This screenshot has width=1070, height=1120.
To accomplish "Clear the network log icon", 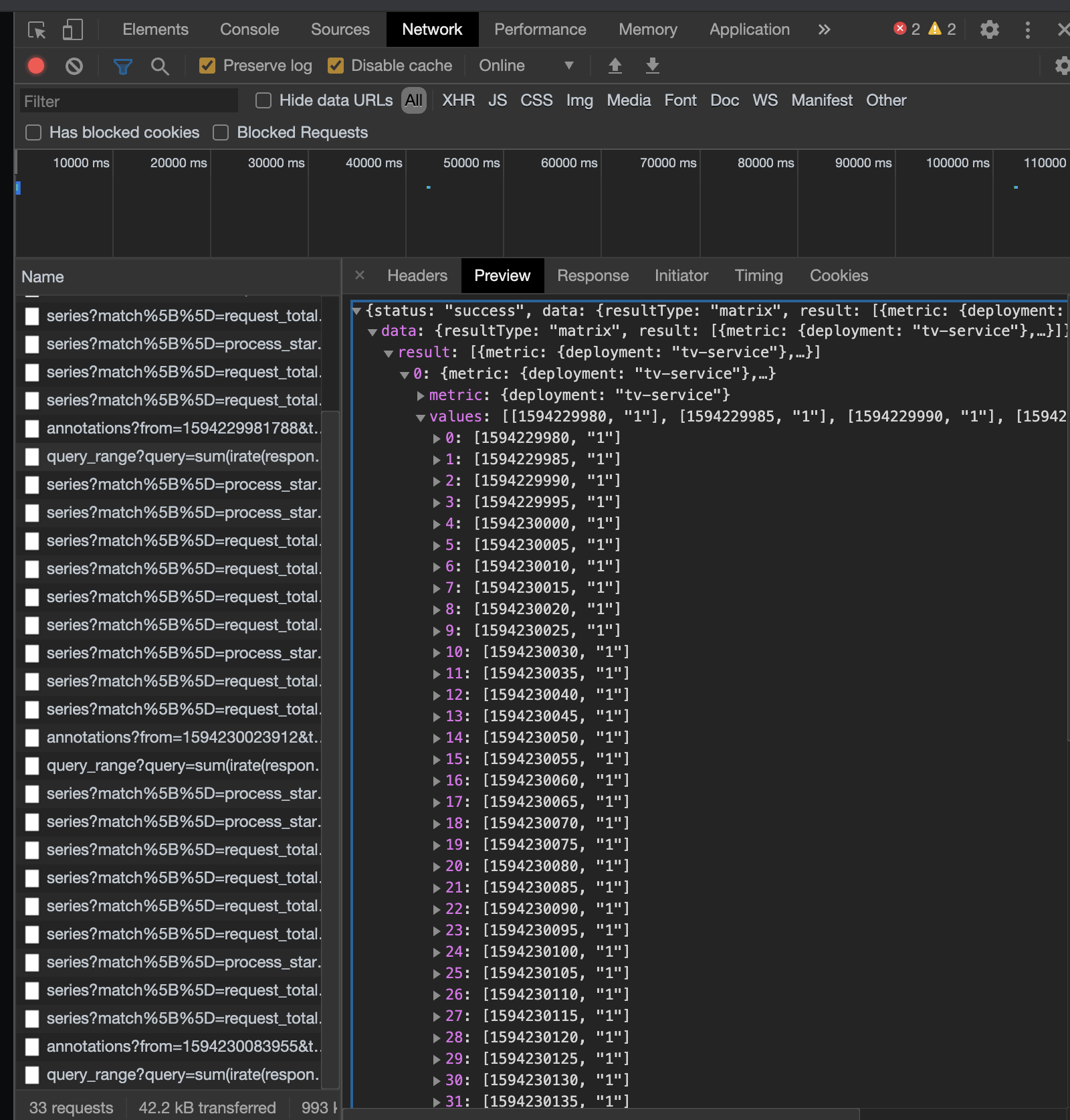I will click(74, 66).
